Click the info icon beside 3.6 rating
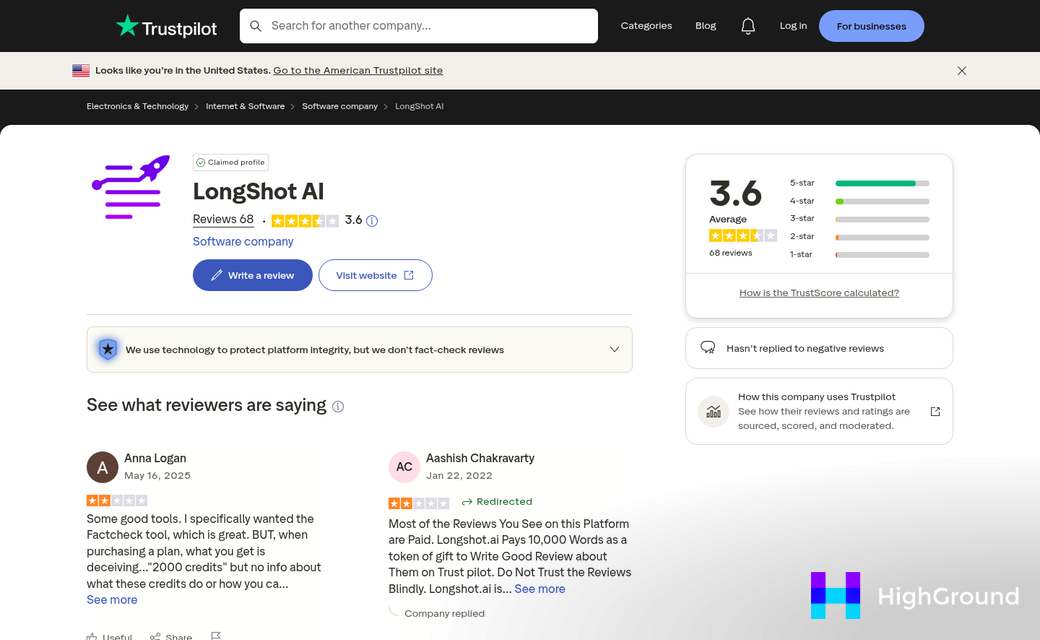This screenshot has width=1040, height=640. (372, 221)
